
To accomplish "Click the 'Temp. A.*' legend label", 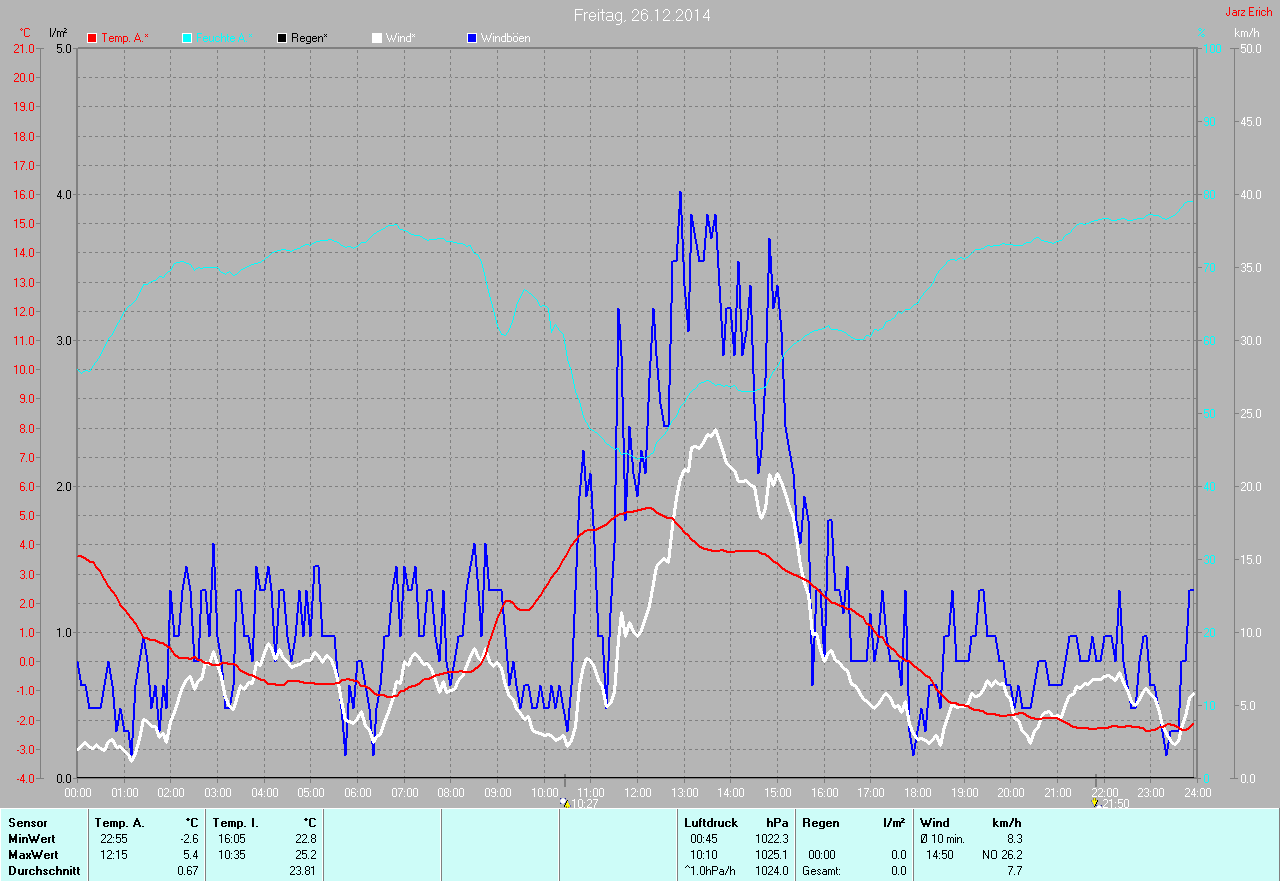I will click(x=125, y=38).
